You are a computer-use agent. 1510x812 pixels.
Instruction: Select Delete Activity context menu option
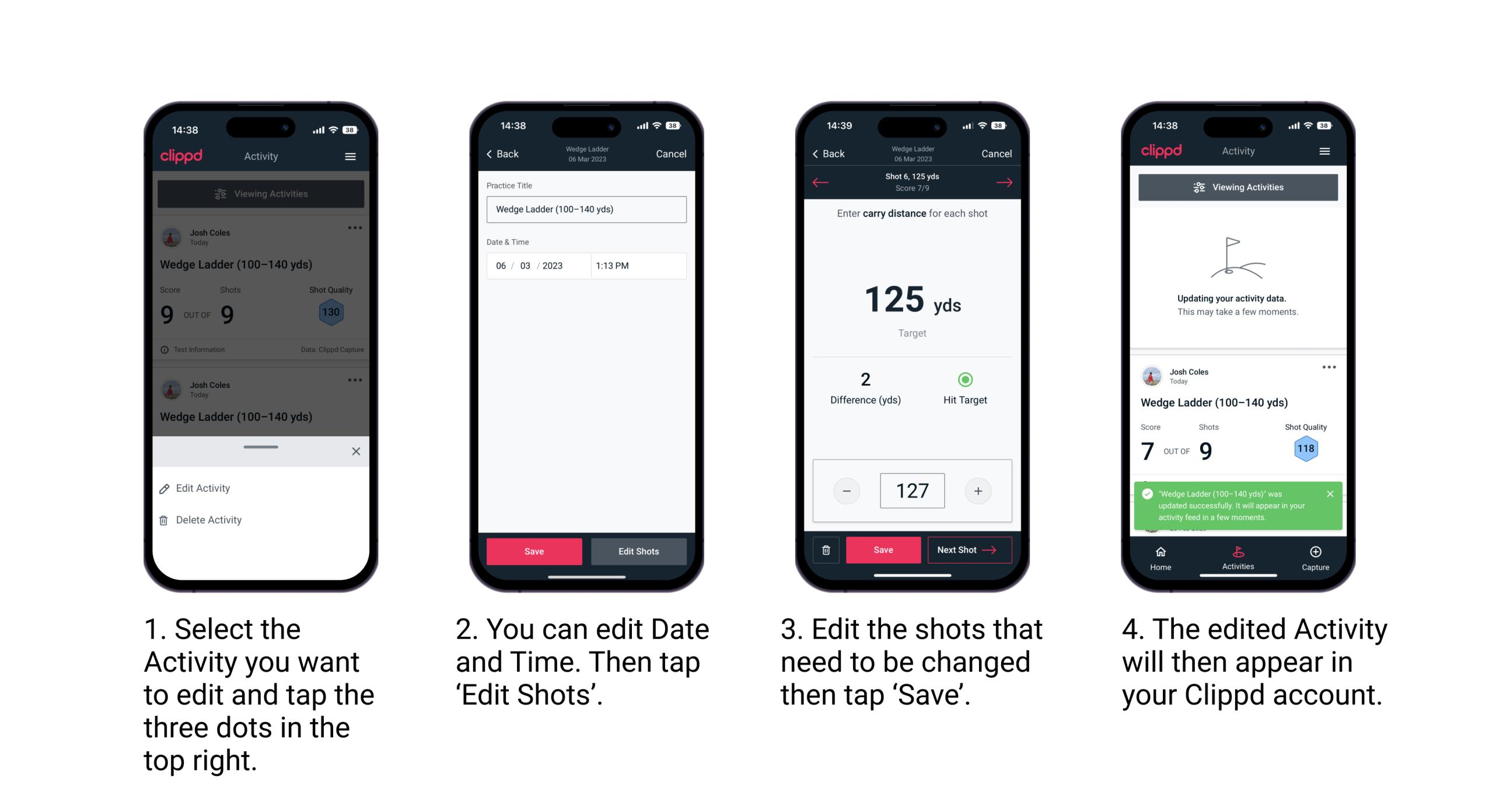(x=209, y=520)
